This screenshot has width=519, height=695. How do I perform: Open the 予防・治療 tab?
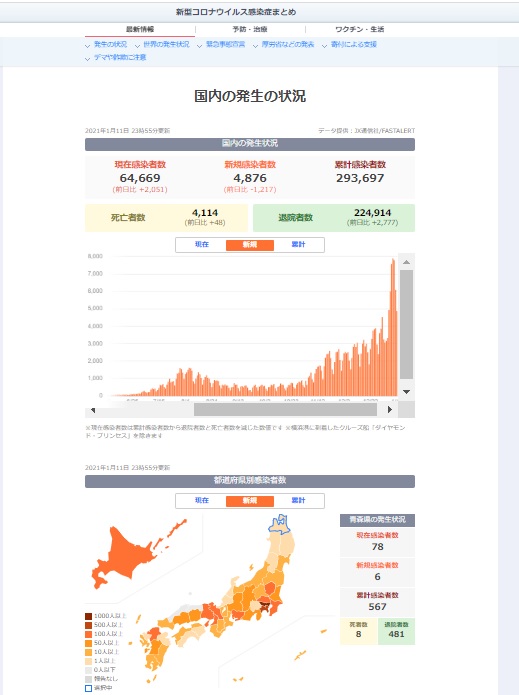click(x=250, y=29)
